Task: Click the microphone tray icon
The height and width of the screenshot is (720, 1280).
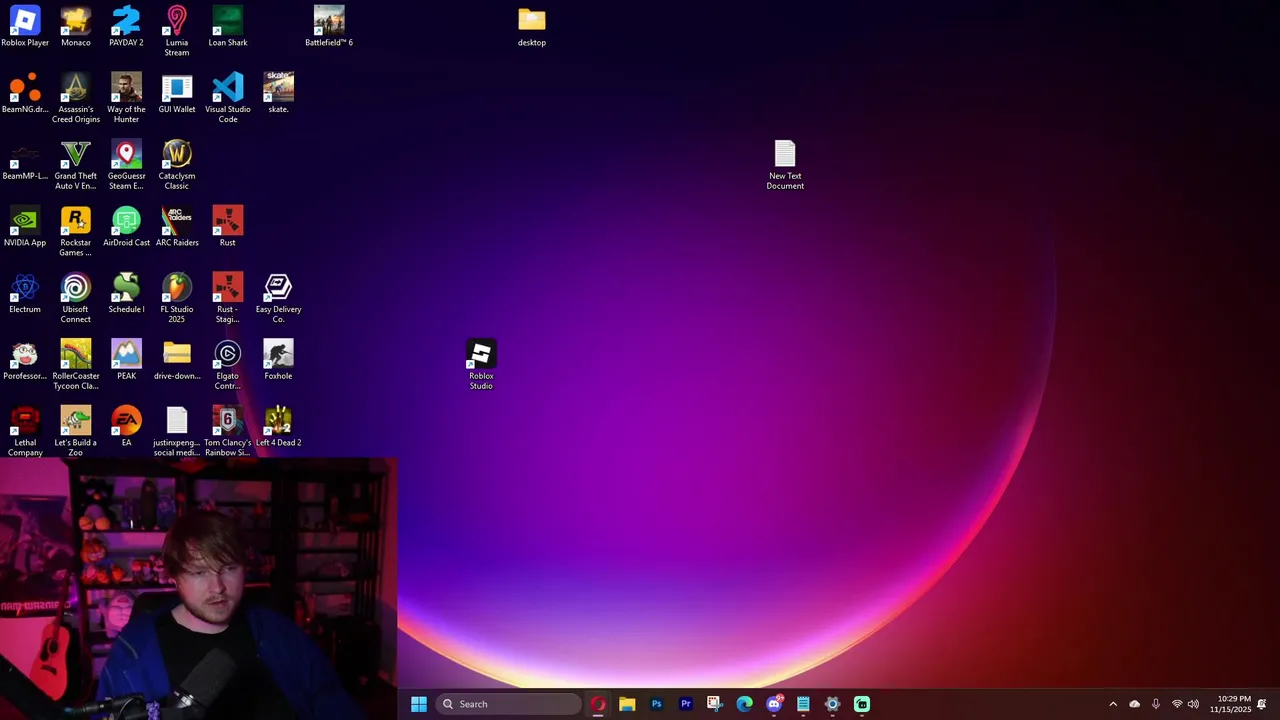Action: pos(1156,704)
